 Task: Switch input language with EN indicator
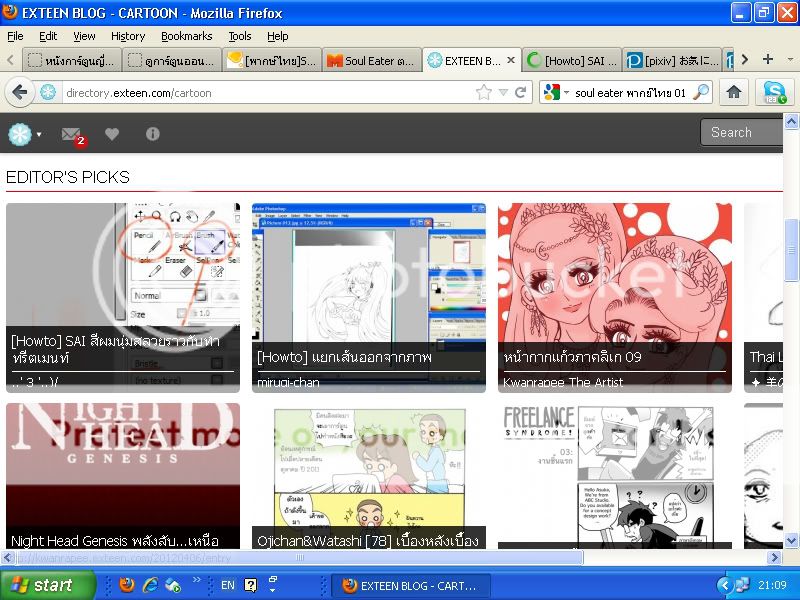tap(228, 585)
